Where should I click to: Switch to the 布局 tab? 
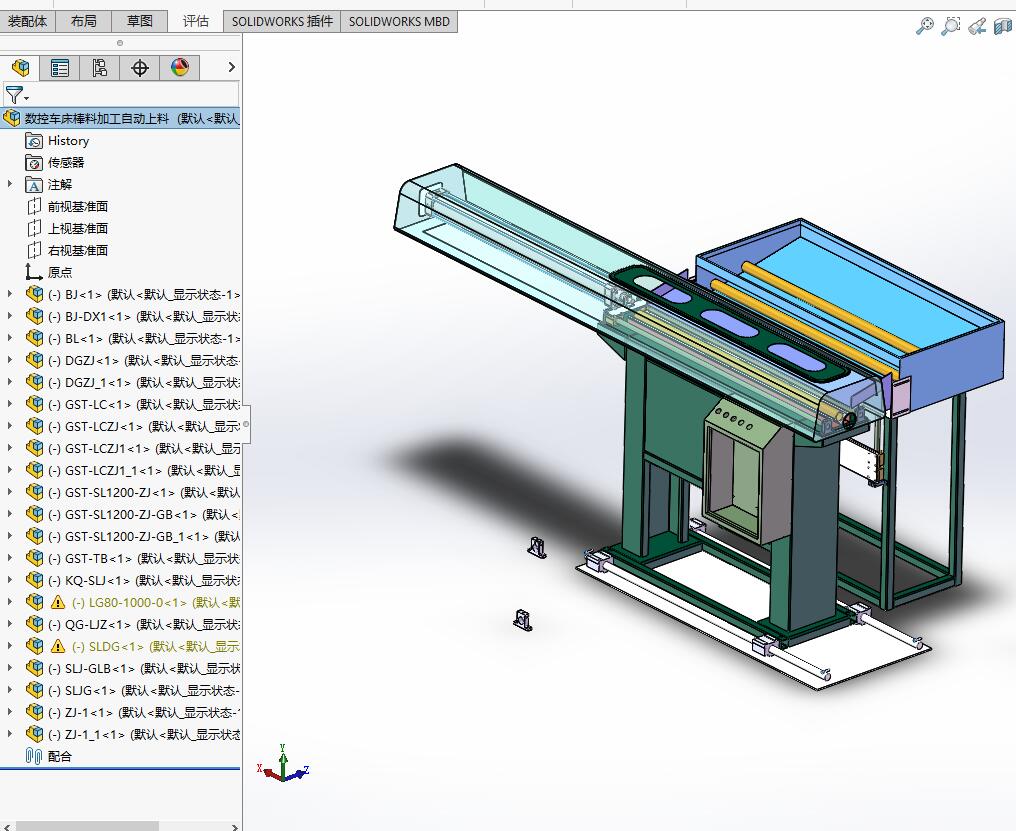[x=84, y=21]
